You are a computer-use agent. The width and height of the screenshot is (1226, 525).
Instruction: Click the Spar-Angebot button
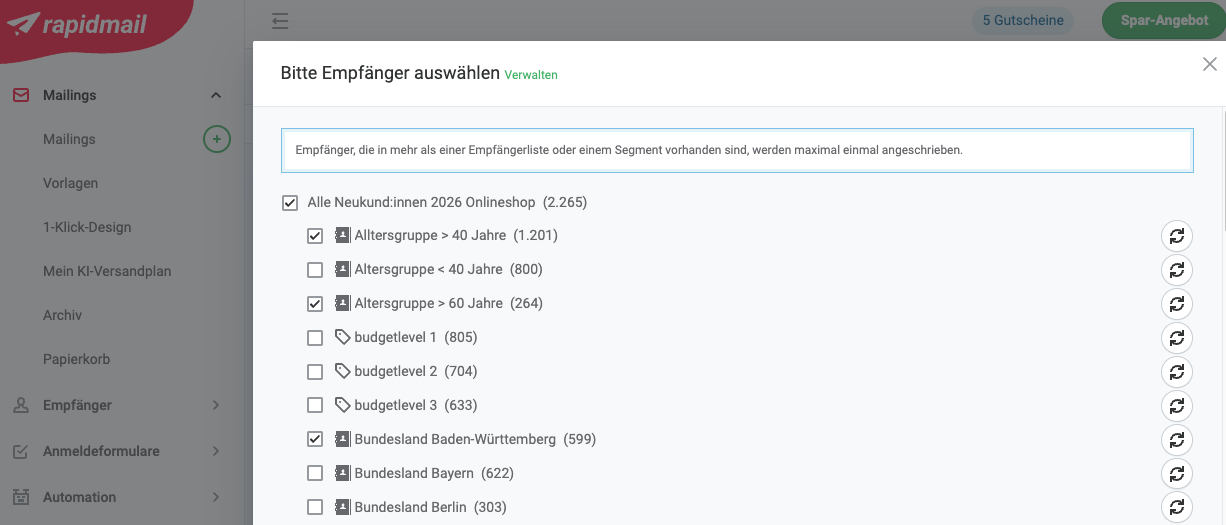pos(1164,20)
